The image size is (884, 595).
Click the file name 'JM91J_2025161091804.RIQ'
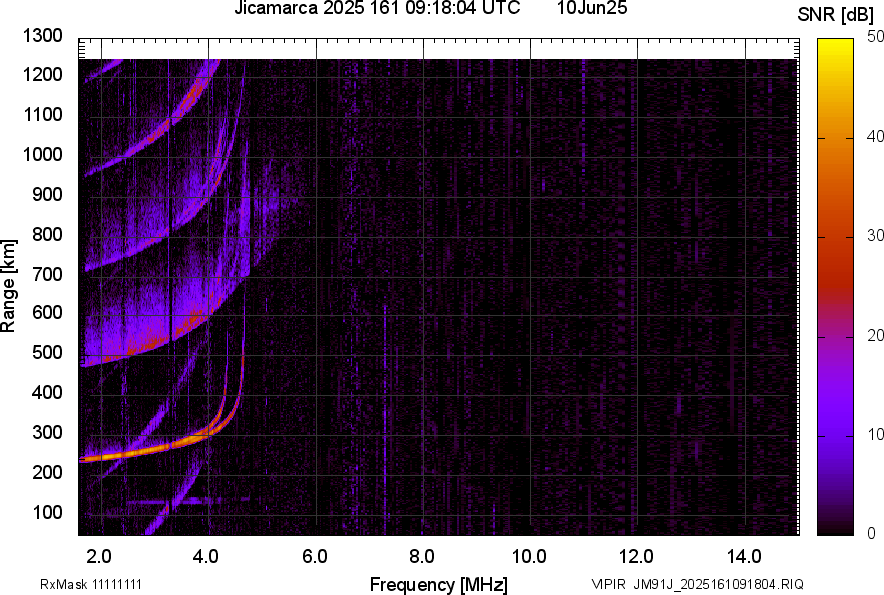718,584
